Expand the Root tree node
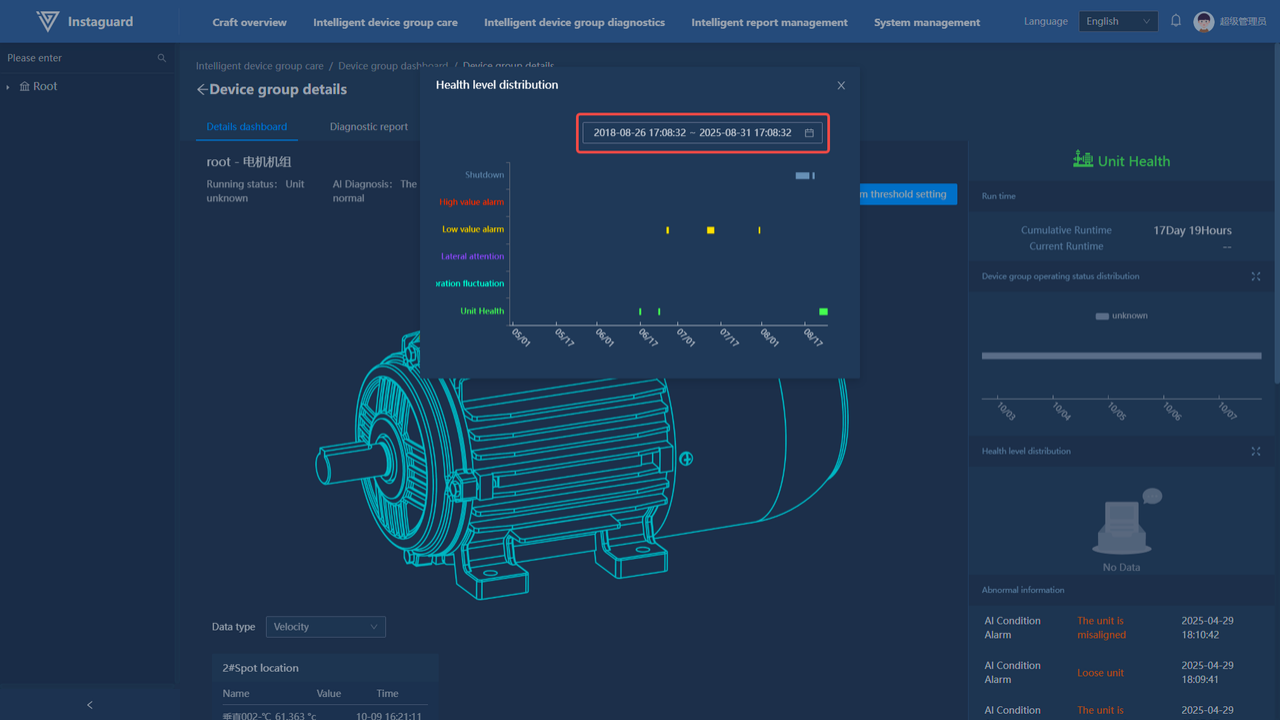The height and width of the screenshot is (720, 1280). pyautogui.click(x=8, y=87)
